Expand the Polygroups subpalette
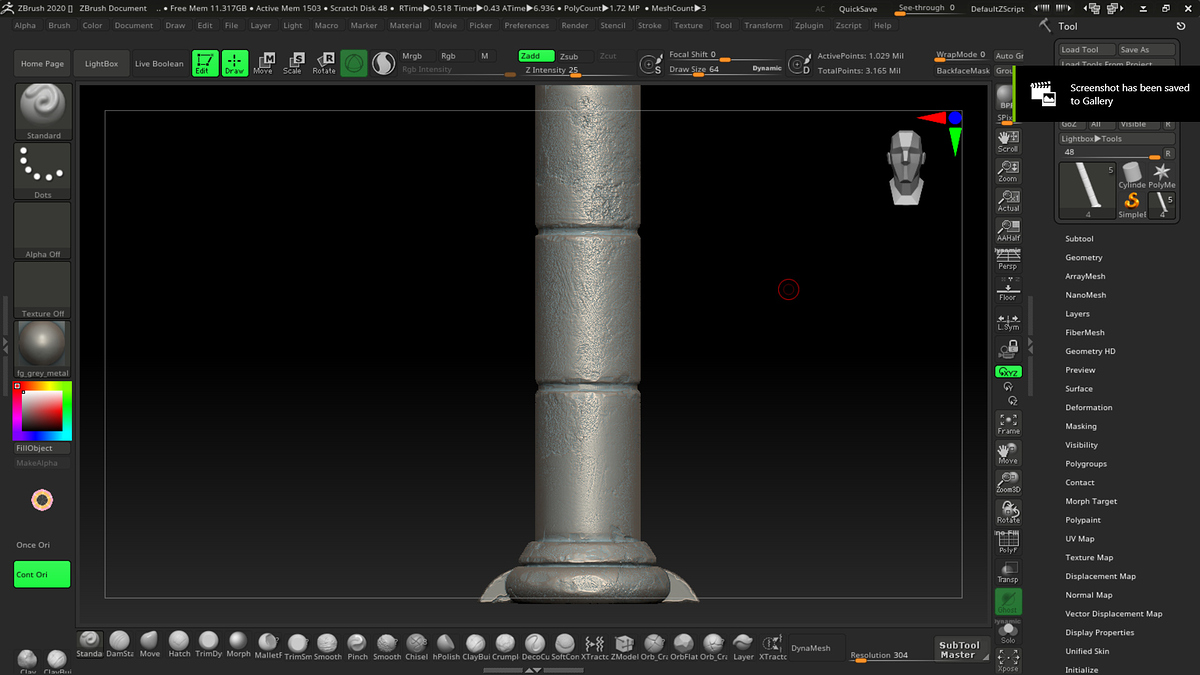 pyautogui.click(x=1086, y=464)
